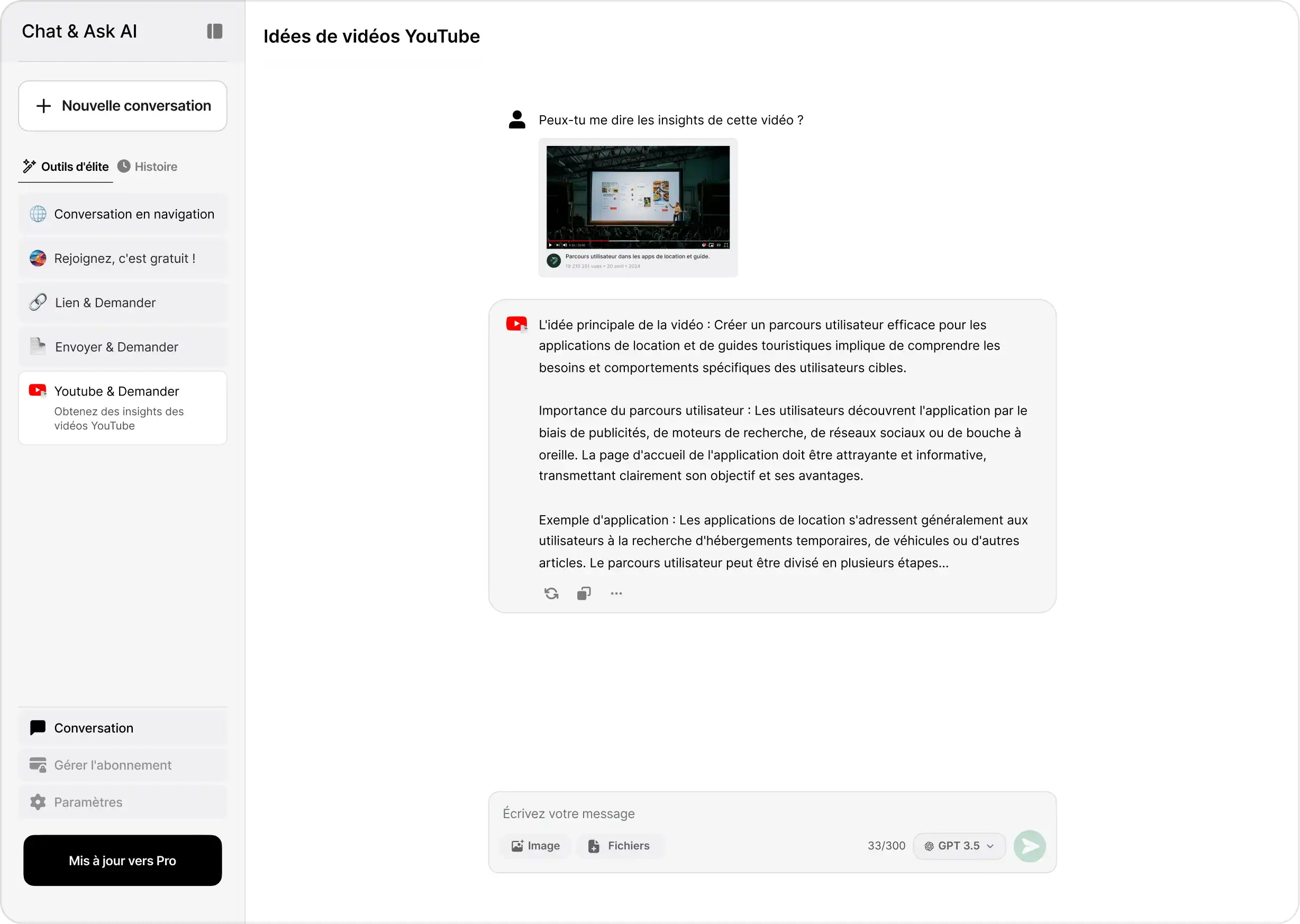Expand the GPT 3.5 model dropdown
Viewport: 1300px width, 924px height.
point(959,846)
